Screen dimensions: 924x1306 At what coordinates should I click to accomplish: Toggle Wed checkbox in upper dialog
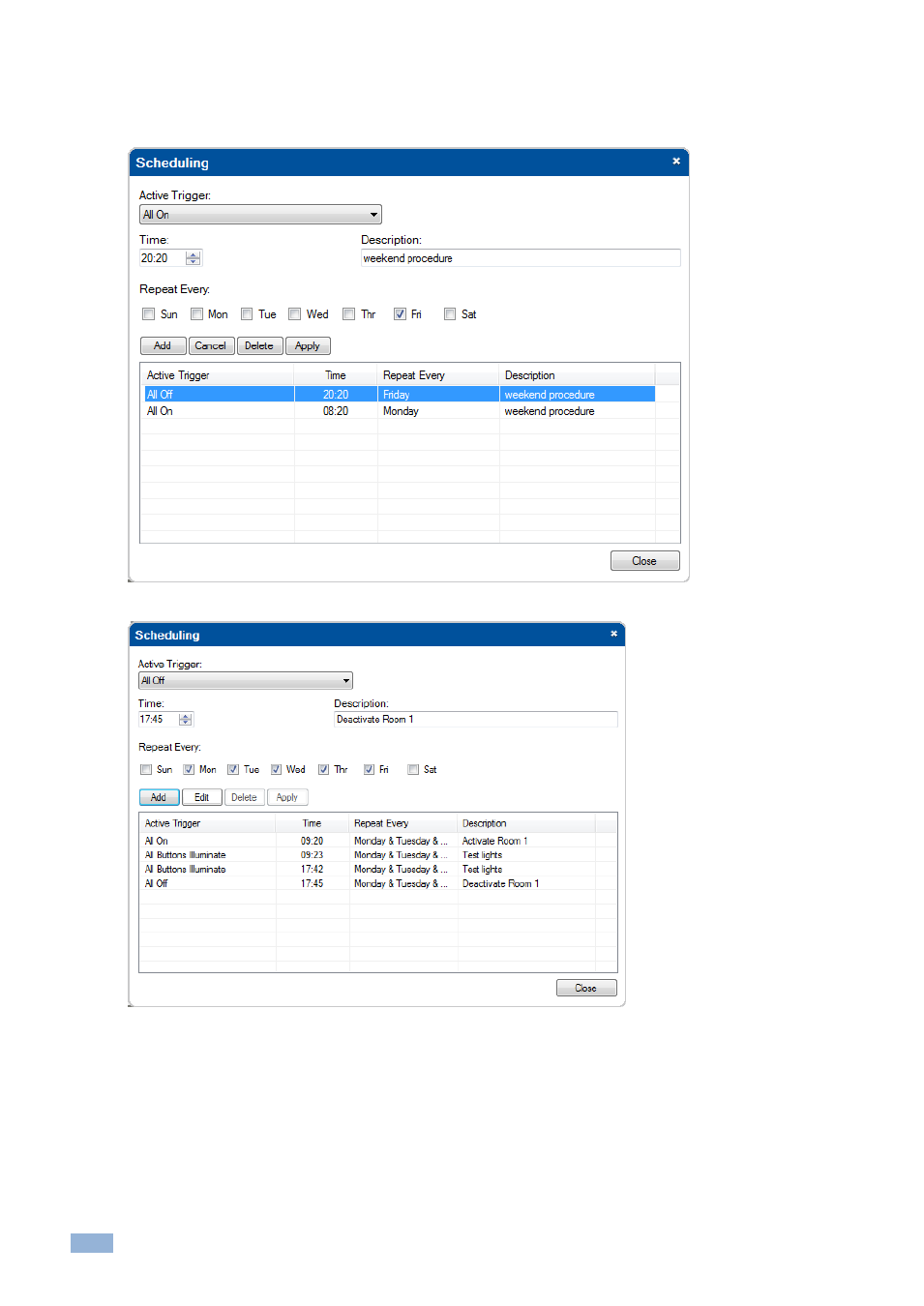pos(295,314)
